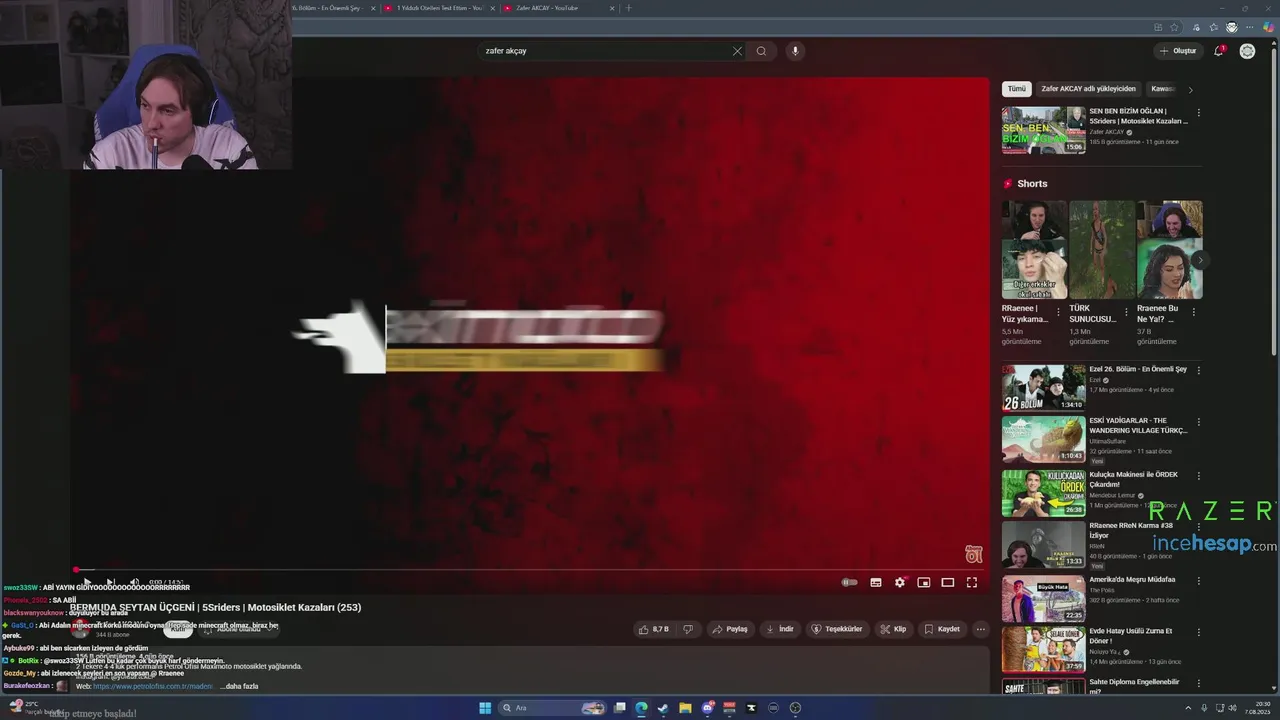Show more filter chips with right arrow
The width and height of the screenshot is (1280, 720).
(x=1190, y=90)
